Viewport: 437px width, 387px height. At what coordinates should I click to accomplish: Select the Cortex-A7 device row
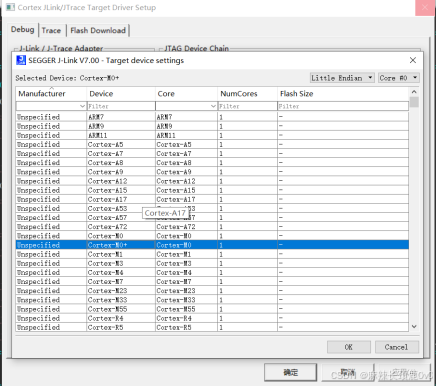pyautogui.click(x=212, y=154)
